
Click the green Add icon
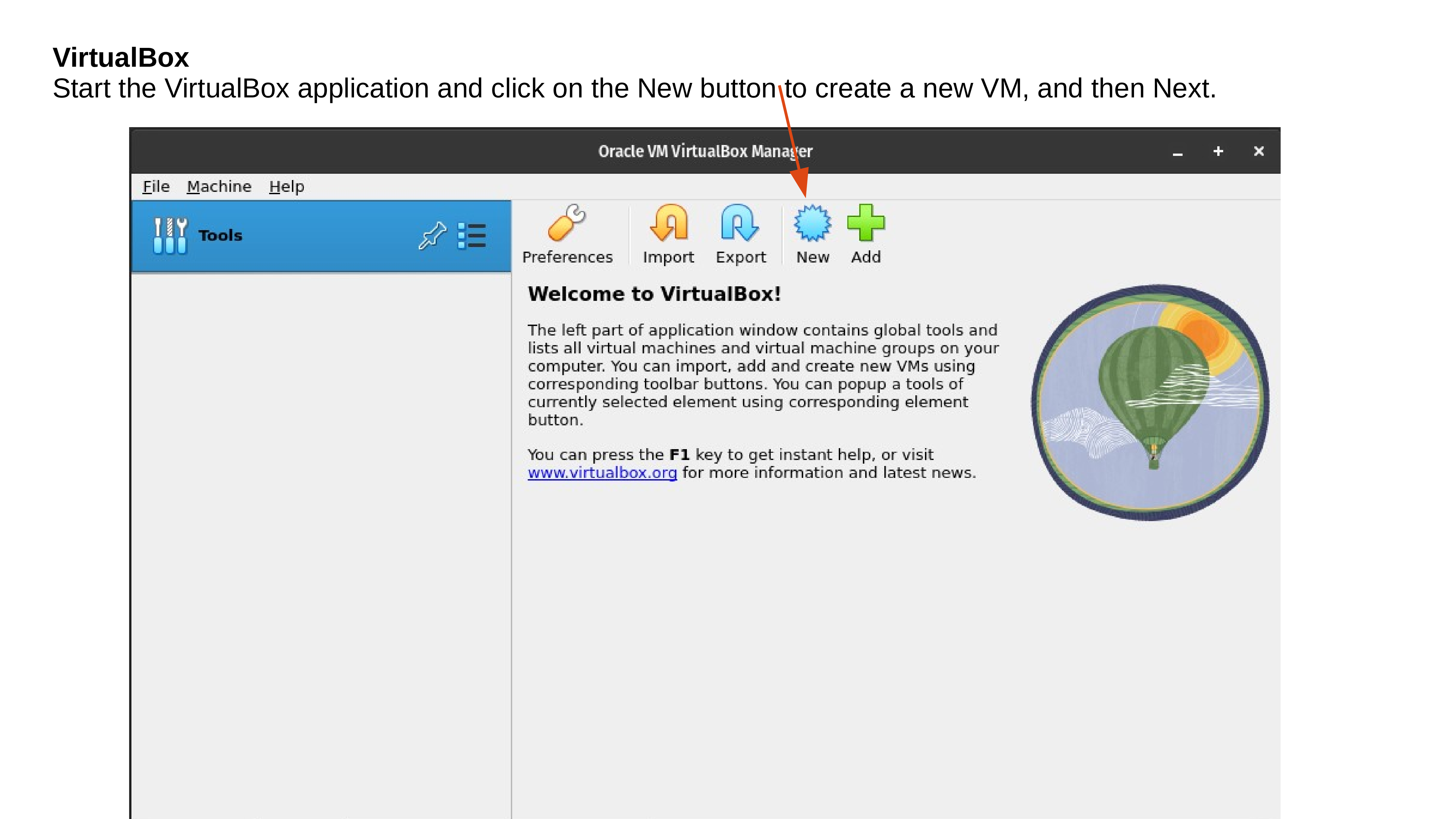(x=866, y=223)
